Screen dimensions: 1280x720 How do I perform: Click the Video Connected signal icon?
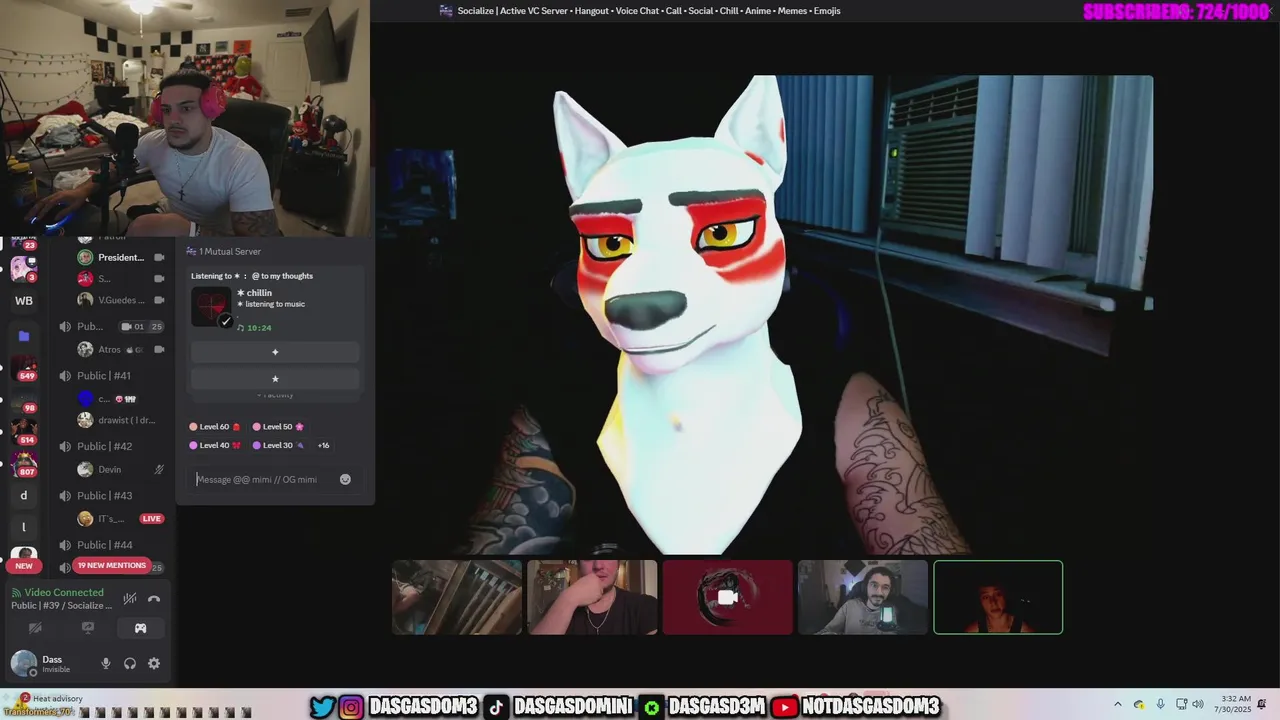[16, 592]
